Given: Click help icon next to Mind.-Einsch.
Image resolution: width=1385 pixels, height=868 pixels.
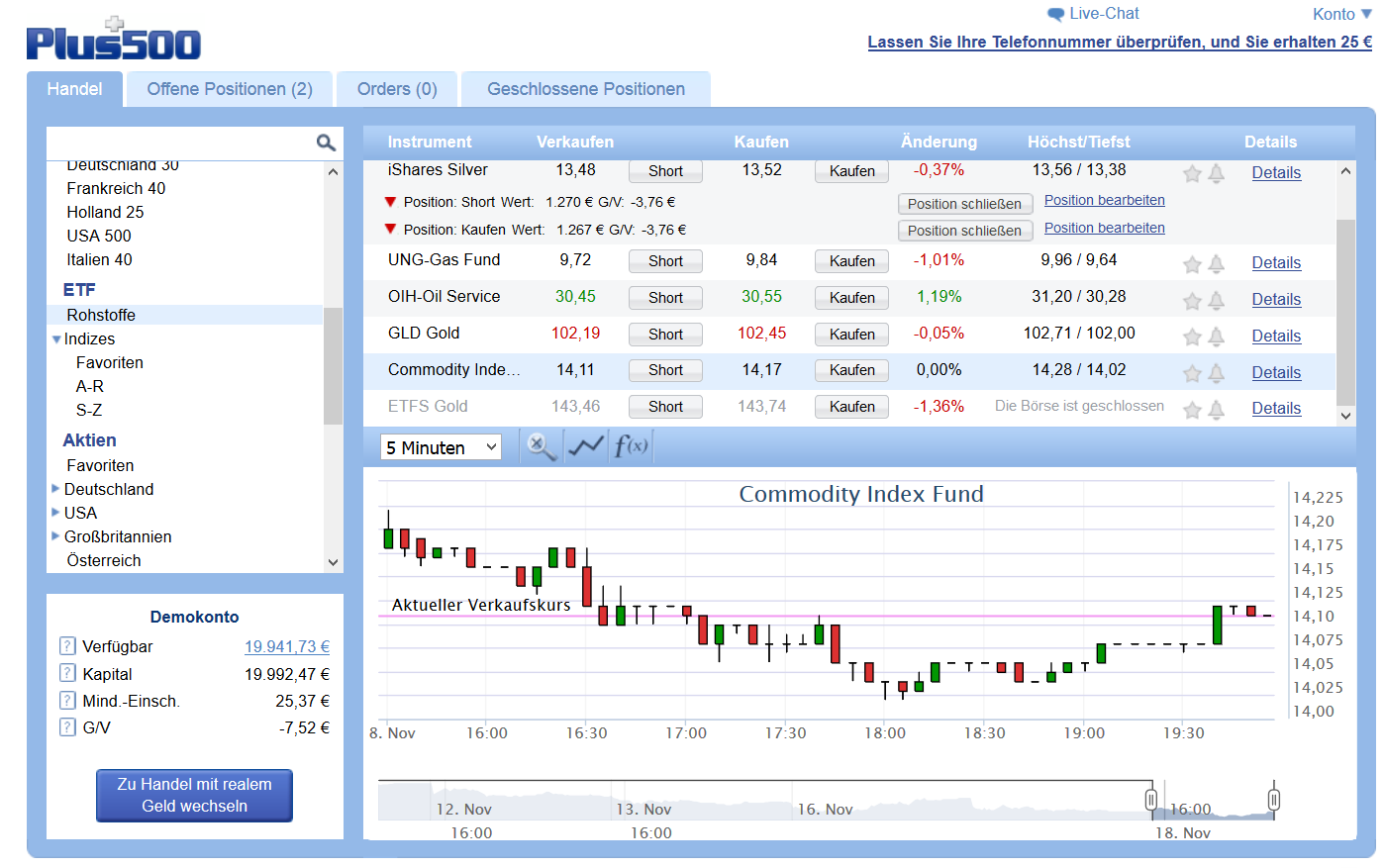Looking at the screenshot, I should click(x=67, y=700).
